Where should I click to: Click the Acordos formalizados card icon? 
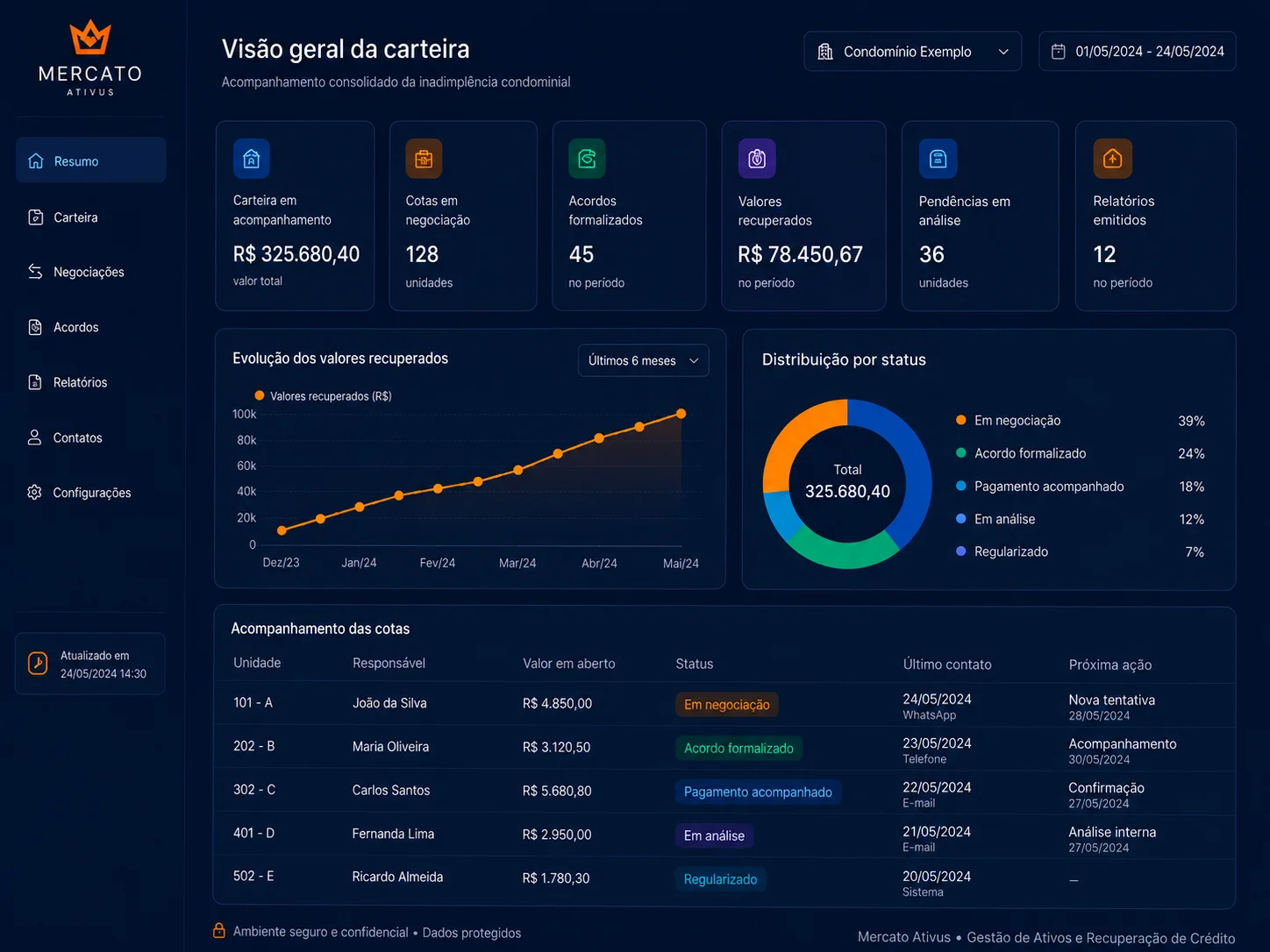pos(587,159)
